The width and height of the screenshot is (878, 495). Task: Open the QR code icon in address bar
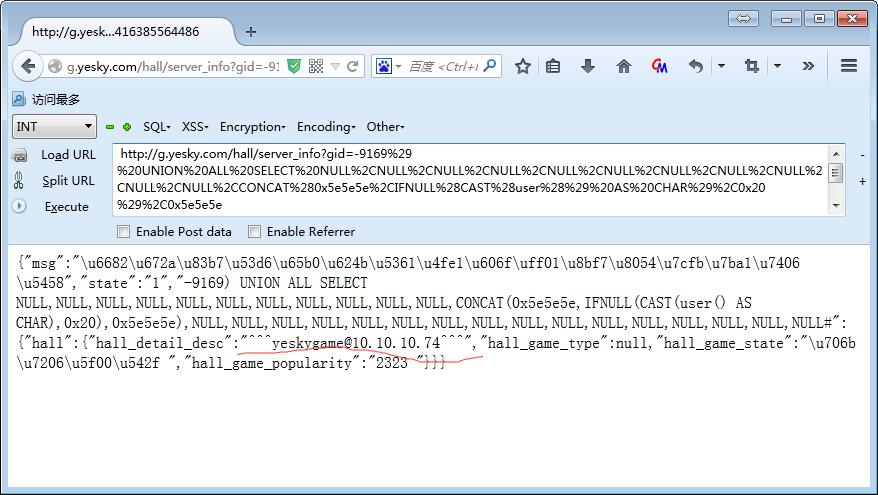[x=316, y=67]
